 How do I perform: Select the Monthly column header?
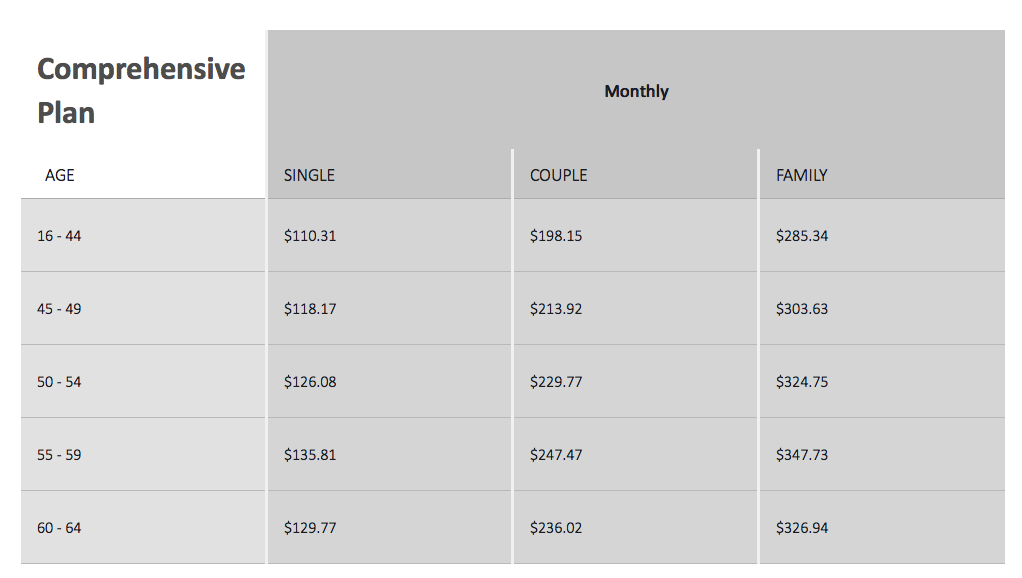point(636,91)
